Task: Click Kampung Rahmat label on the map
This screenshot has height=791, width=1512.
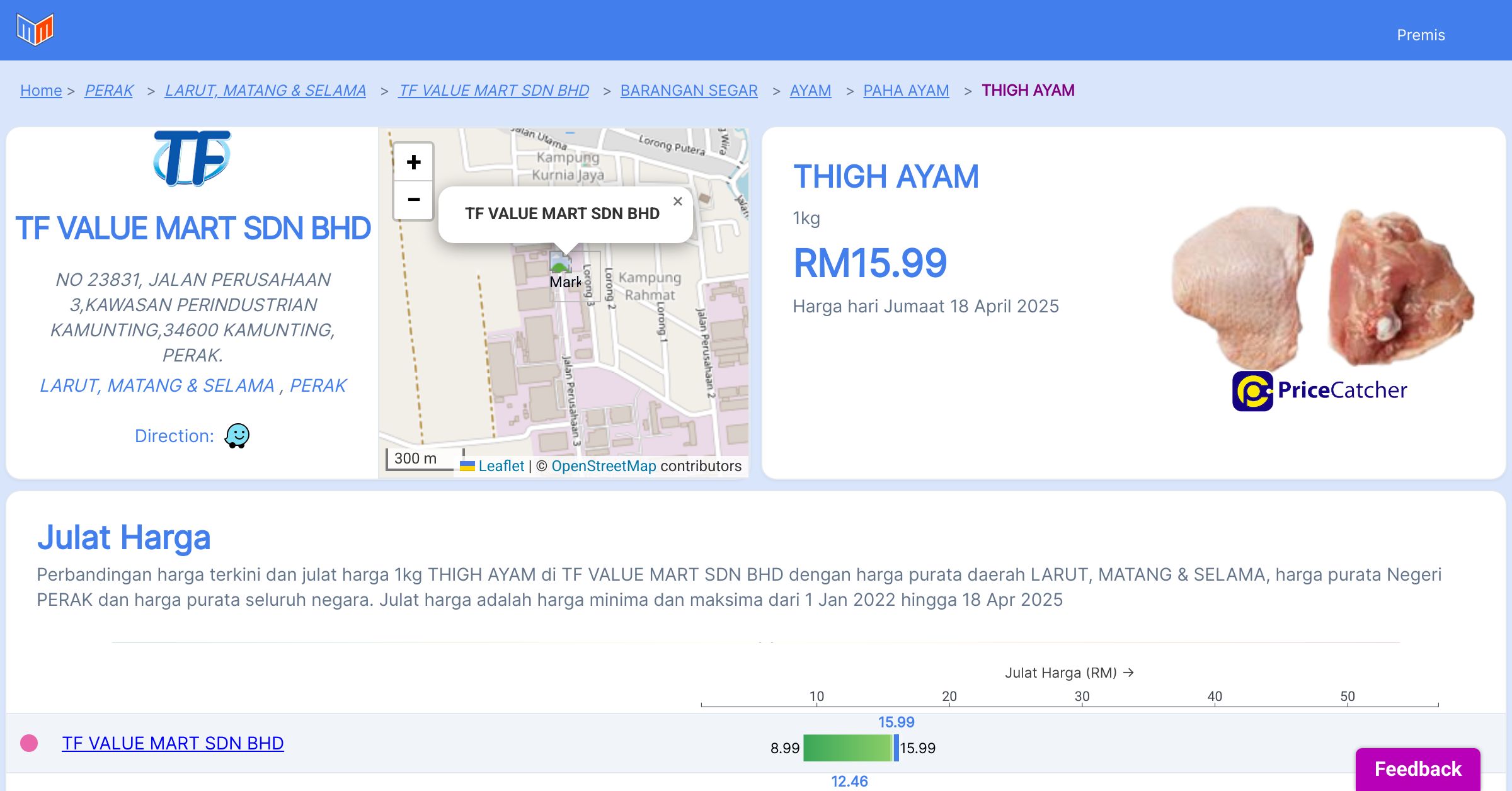Action: pos(650,287)
